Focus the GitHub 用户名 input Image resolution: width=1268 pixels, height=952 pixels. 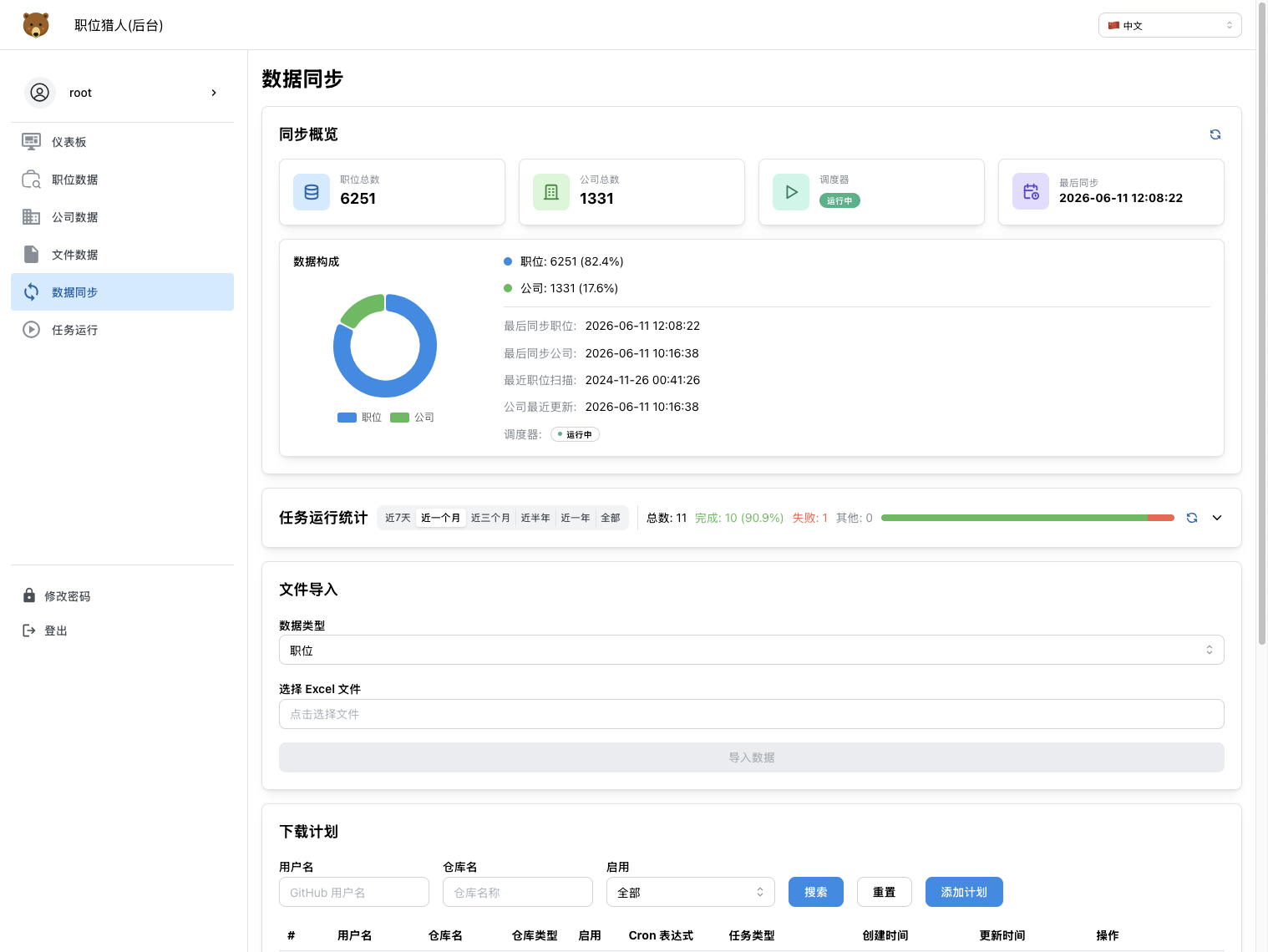click(354, 892)
